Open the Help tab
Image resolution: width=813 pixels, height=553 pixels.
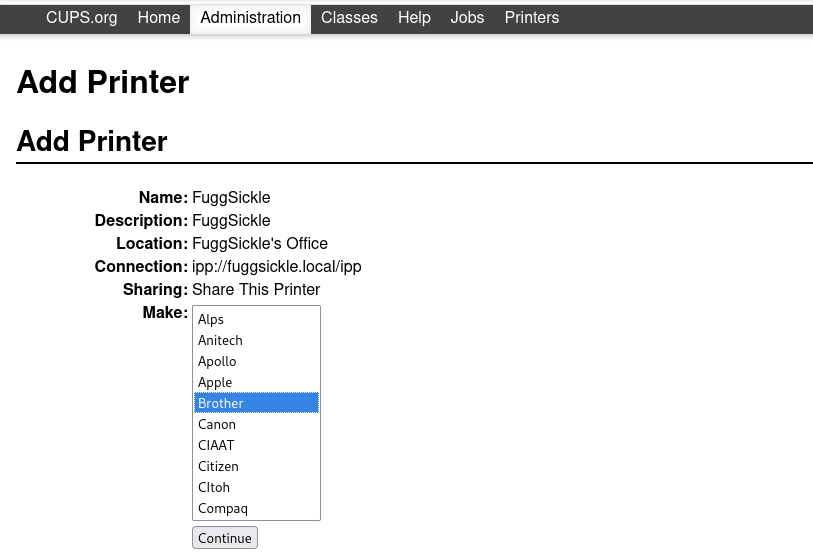(414, 18)
